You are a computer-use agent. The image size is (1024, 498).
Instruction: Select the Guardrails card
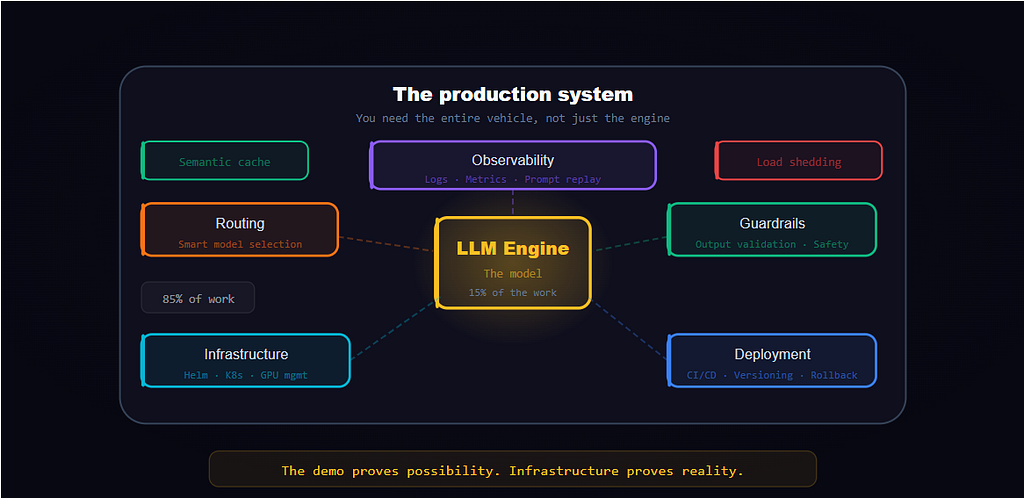coord(772,229)
